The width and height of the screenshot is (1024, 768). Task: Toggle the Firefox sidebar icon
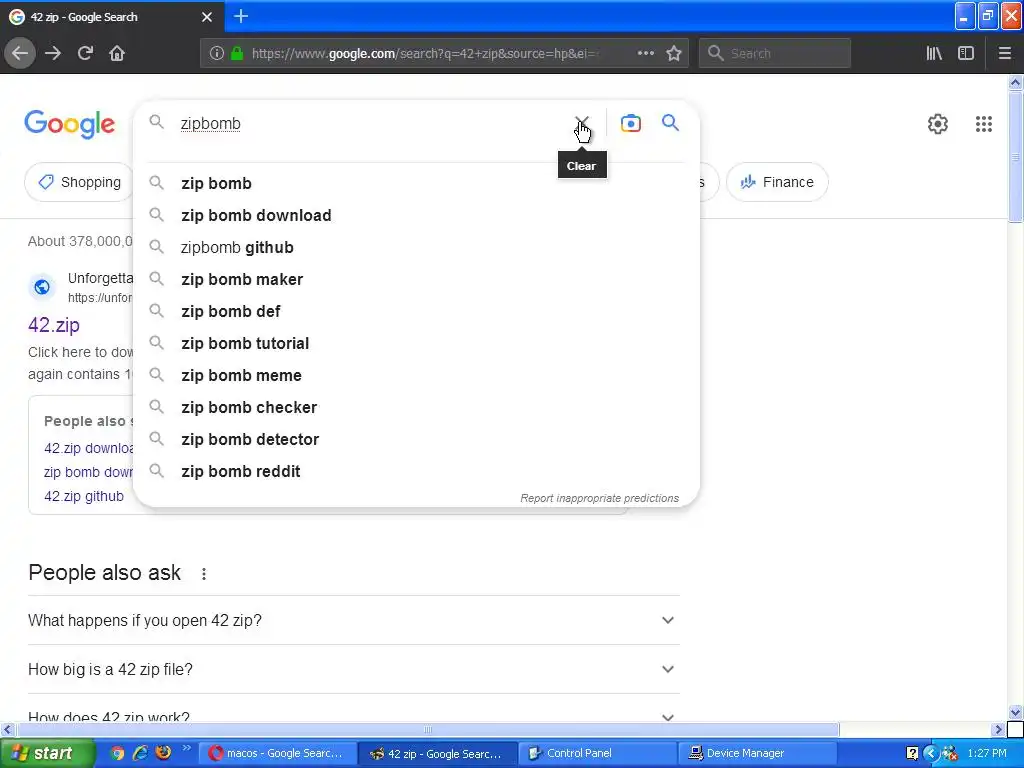966,54
